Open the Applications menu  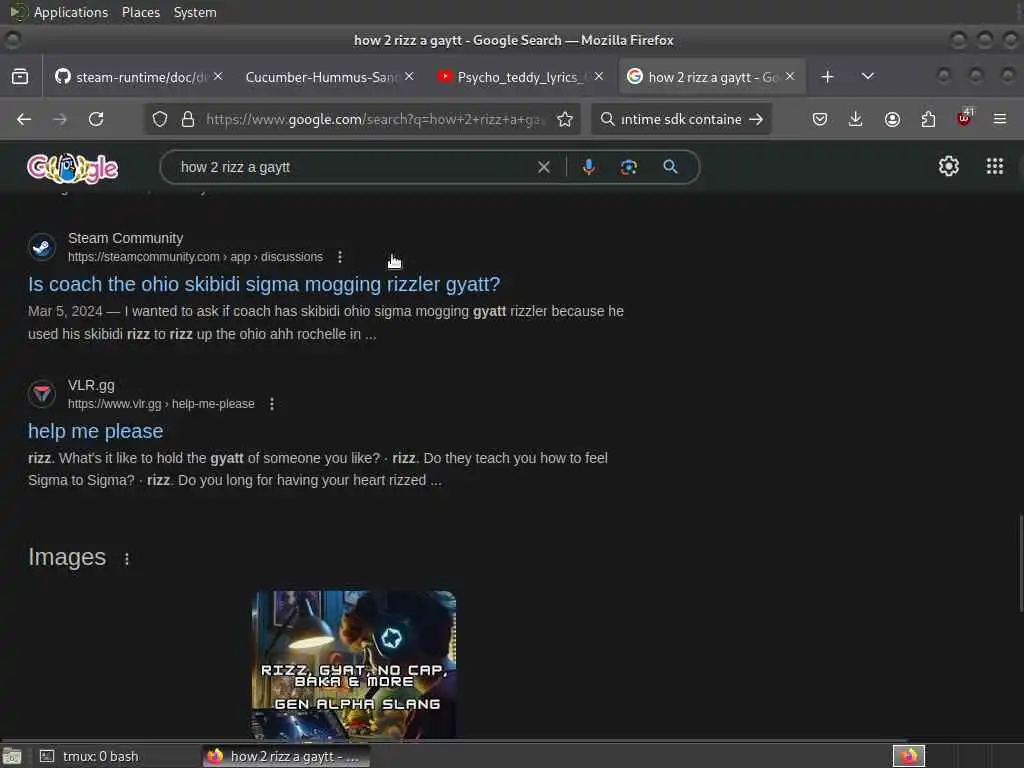click(71, 12)
